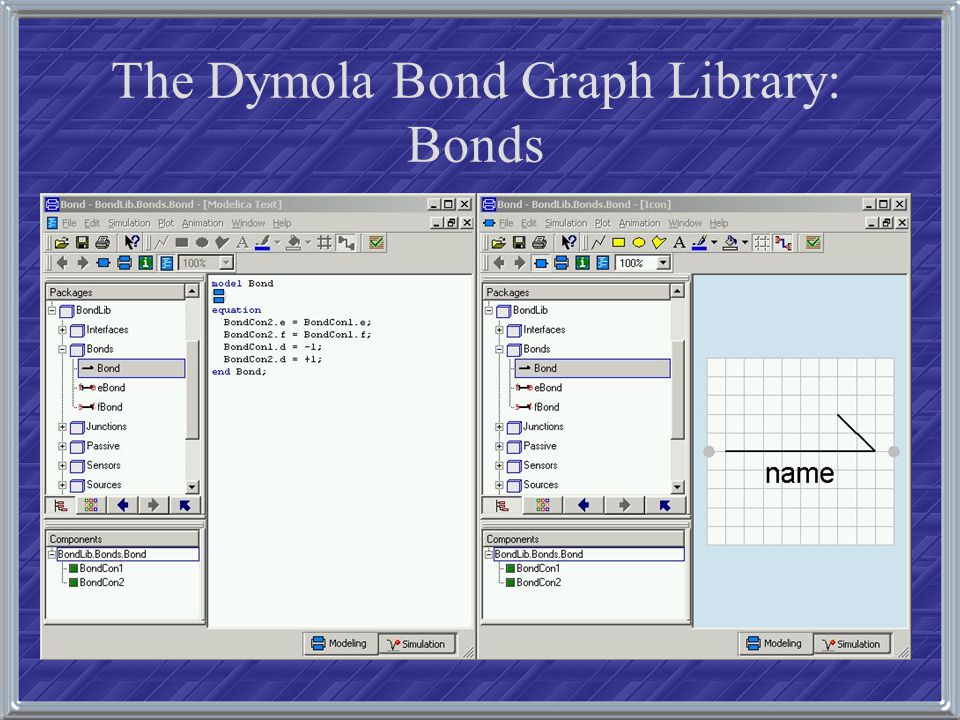960x720 pixels.
Task: Show documentation layer in right window toolbar
Action: pyautogui.click(x=582, y=263)
